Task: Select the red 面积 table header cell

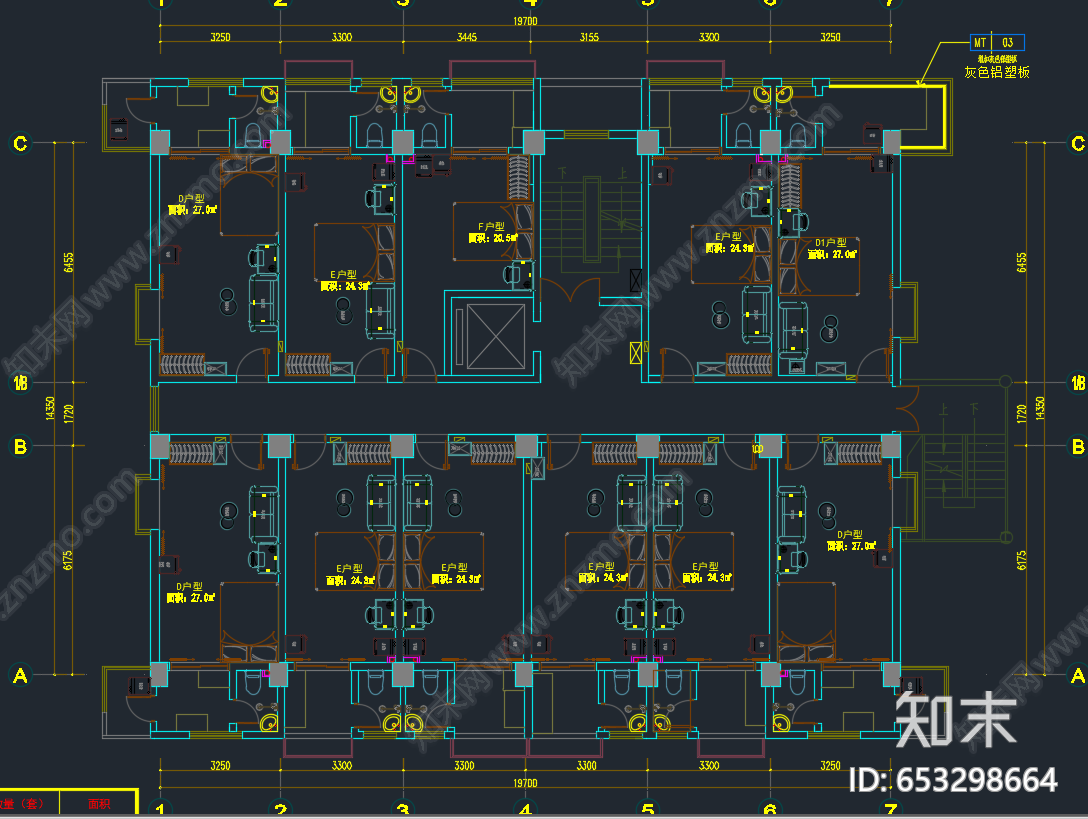Action: pyautogui.click(x=98, y=803)
